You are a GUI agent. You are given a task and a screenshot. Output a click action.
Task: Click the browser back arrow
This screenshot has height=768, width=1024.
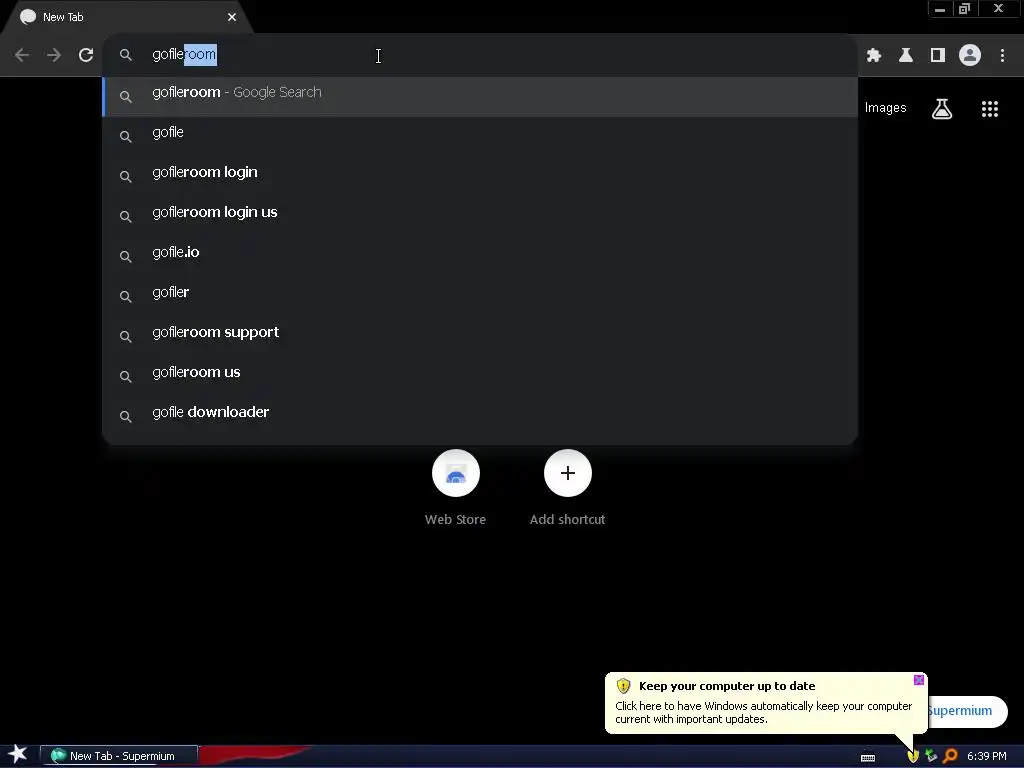pyautogui.click(x=22, y=56)
